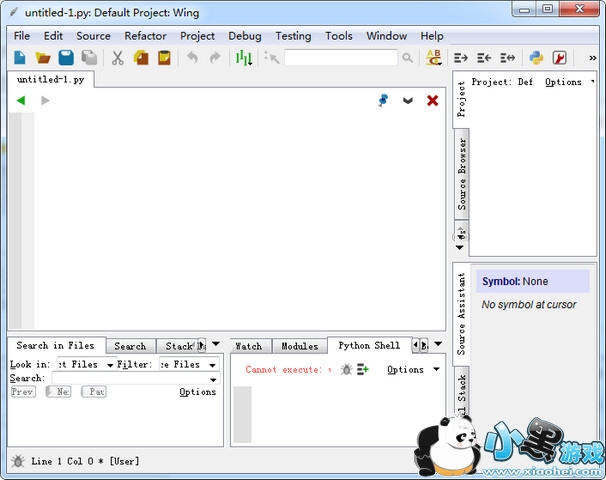This screenshot has width=606, height=480.
Task: Open a file with the folder icon
Action: 43,58
